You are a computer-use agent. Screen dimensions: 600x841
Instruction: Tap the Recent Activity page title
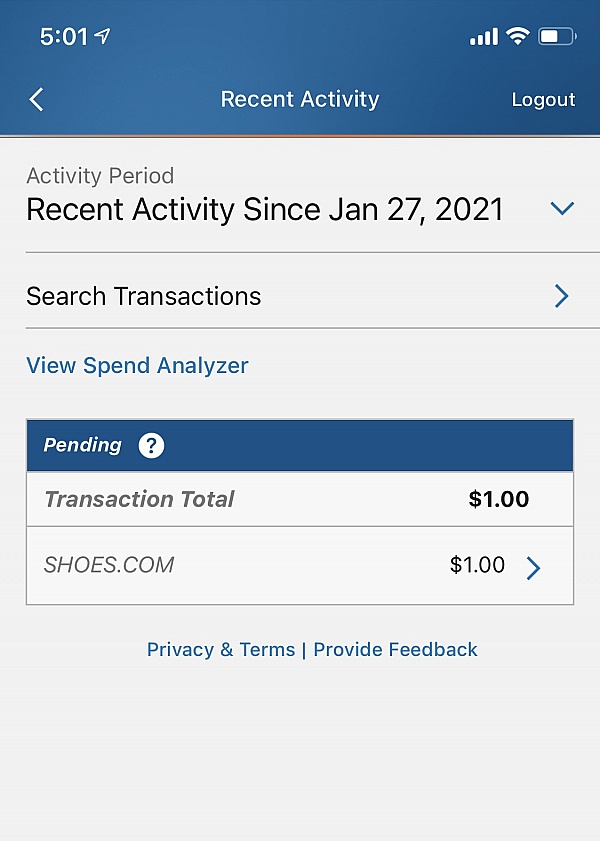299,99
